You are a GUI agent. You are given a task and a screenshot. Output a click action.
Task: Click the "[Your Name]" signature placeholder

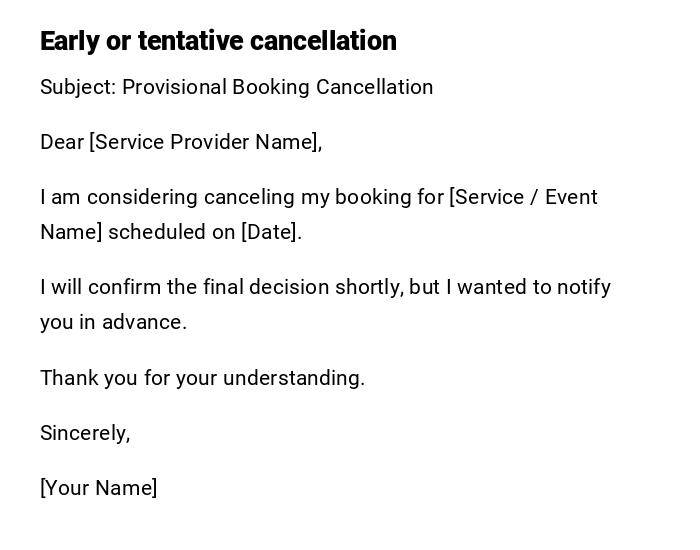(x=98, y=488)
